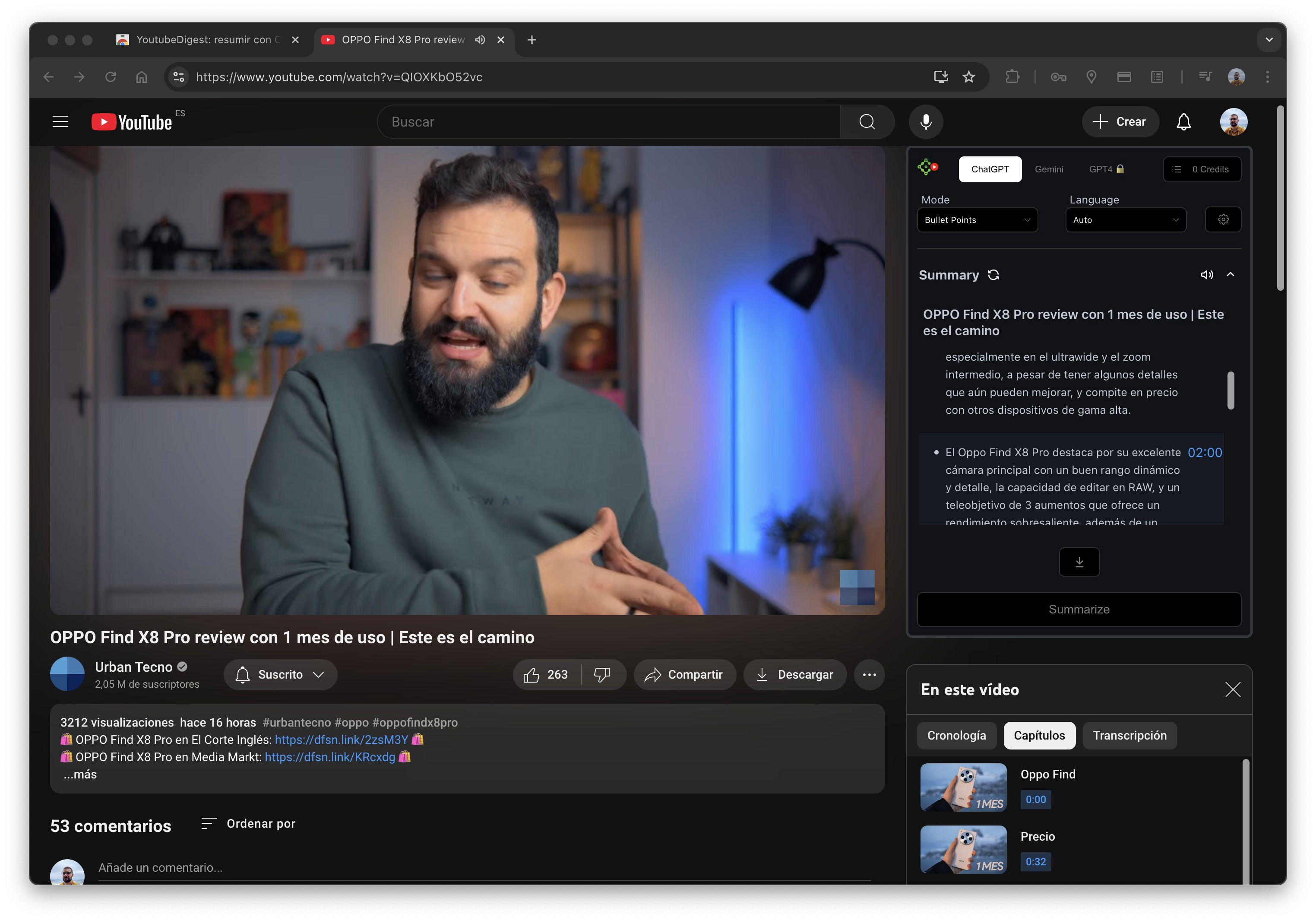
Task: Open site information icon in address bar
Action: [x=178, y=77]
